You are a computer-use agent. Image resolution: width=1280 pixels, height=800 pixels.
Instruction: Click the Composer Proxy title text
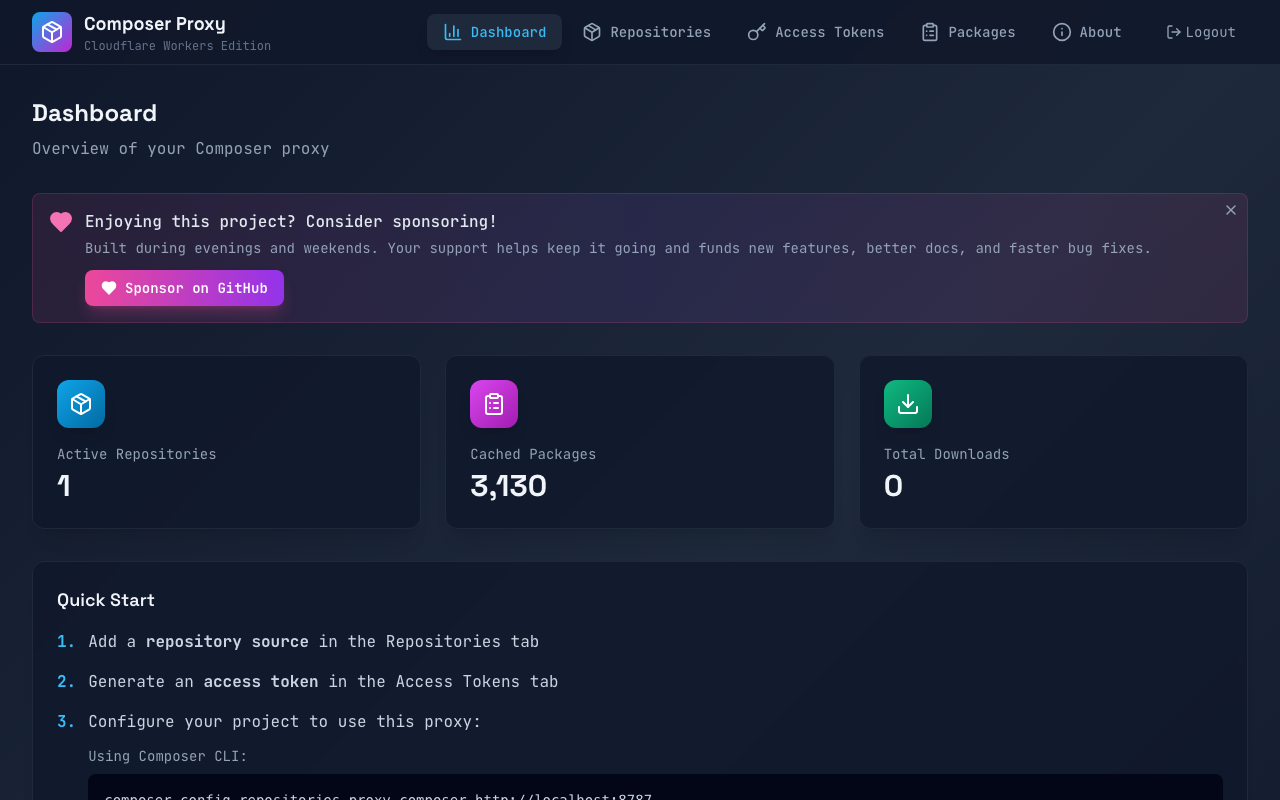tap(155, 23)
